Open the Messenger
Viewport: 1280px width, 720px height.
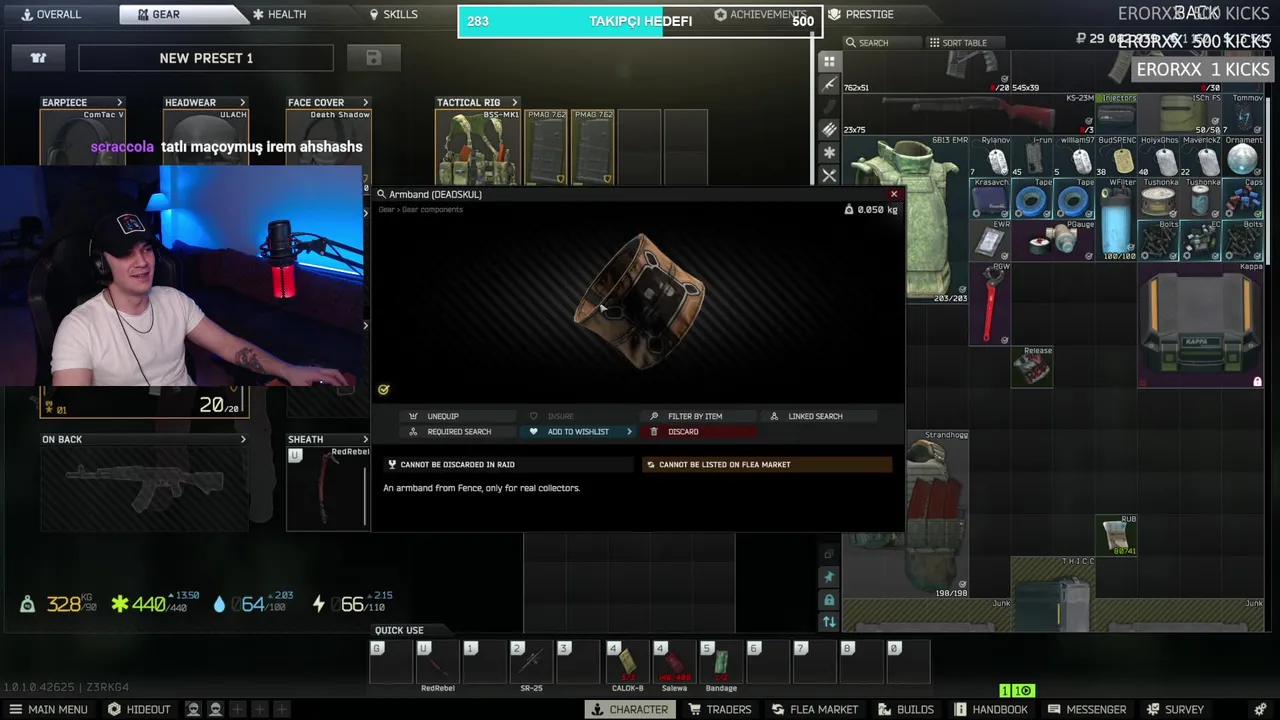click(x=1087, y=709)
